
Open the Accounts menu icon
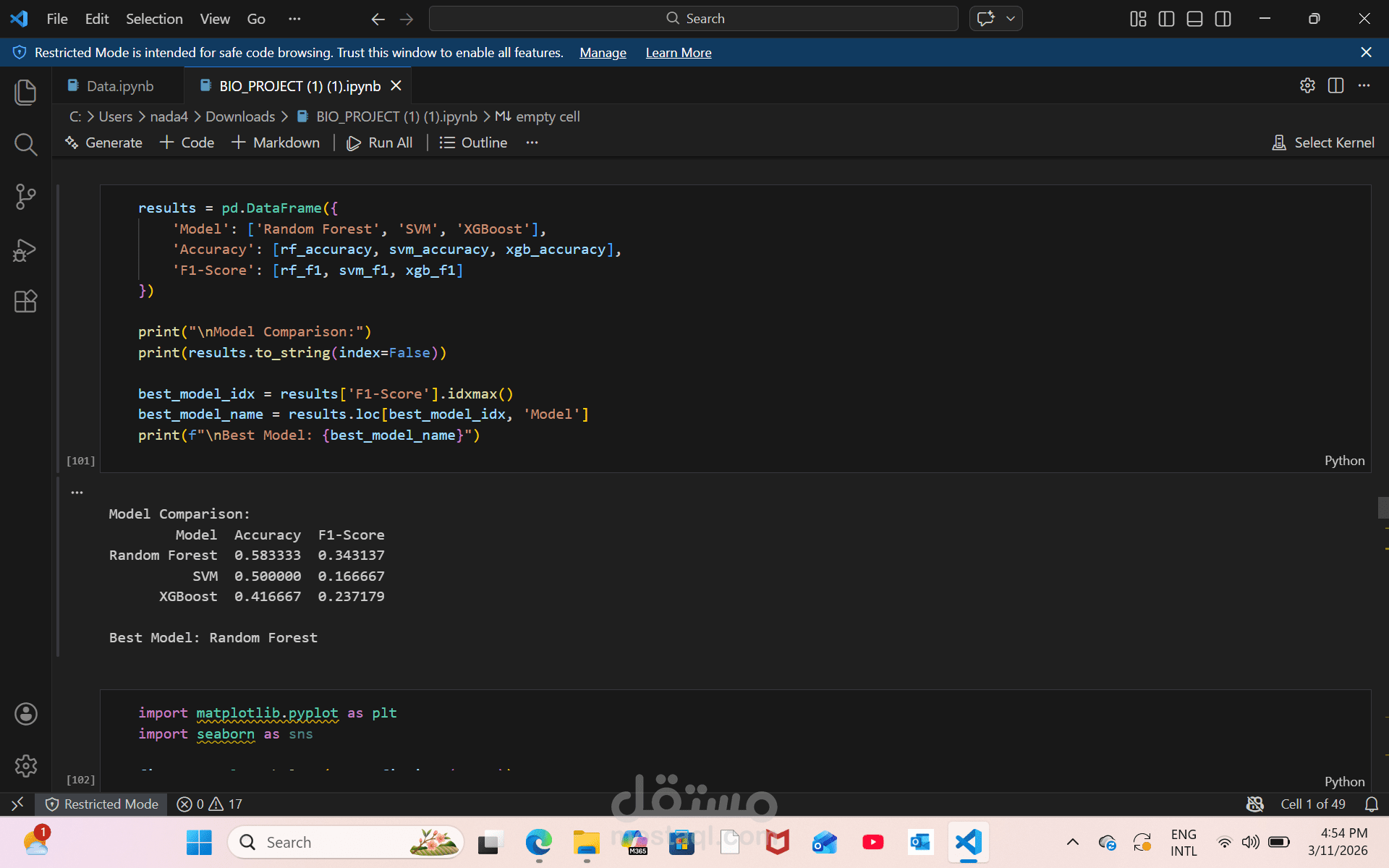click(25, 714)
